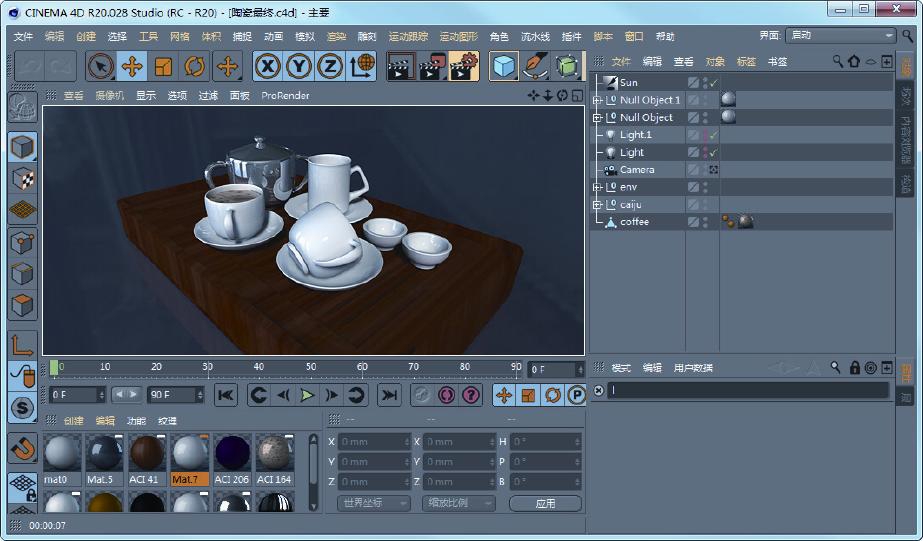Click the 应用 apply button
The width and height of the screenshot is (923, 541).
pyautogui.click(x=545, y=503)
